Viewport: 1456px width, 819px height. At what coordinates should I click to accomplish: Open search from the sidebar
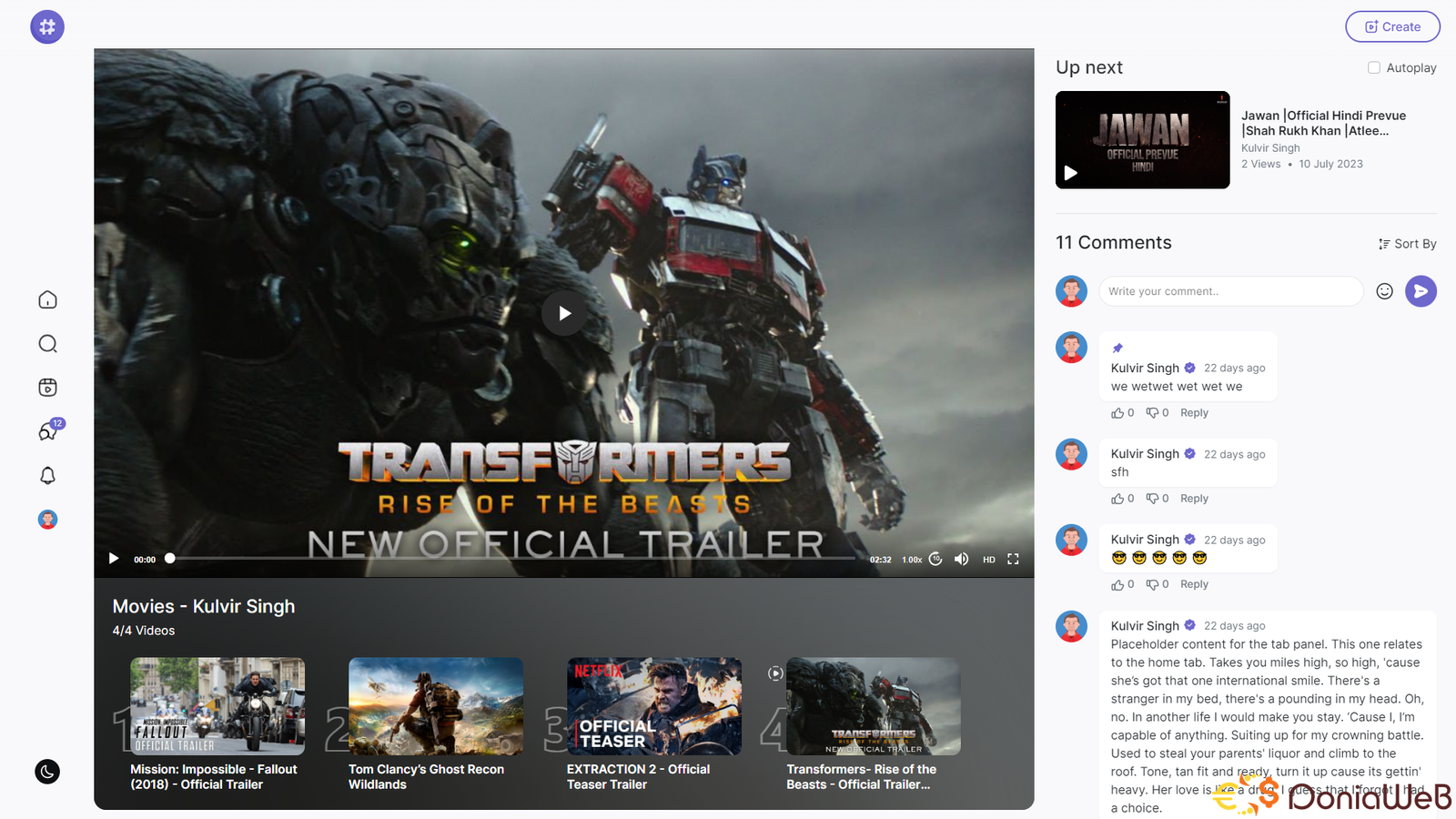click(x=47, y=344)
